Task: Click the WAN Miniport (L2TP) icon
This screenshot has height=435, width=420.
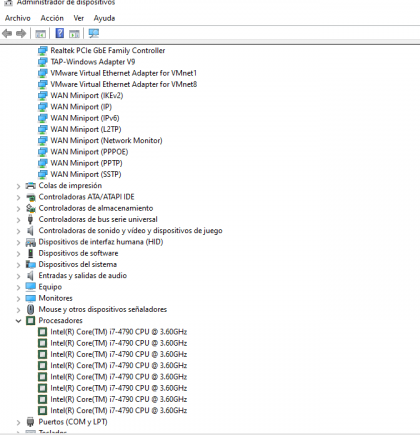Action: [x=43, y=129]
